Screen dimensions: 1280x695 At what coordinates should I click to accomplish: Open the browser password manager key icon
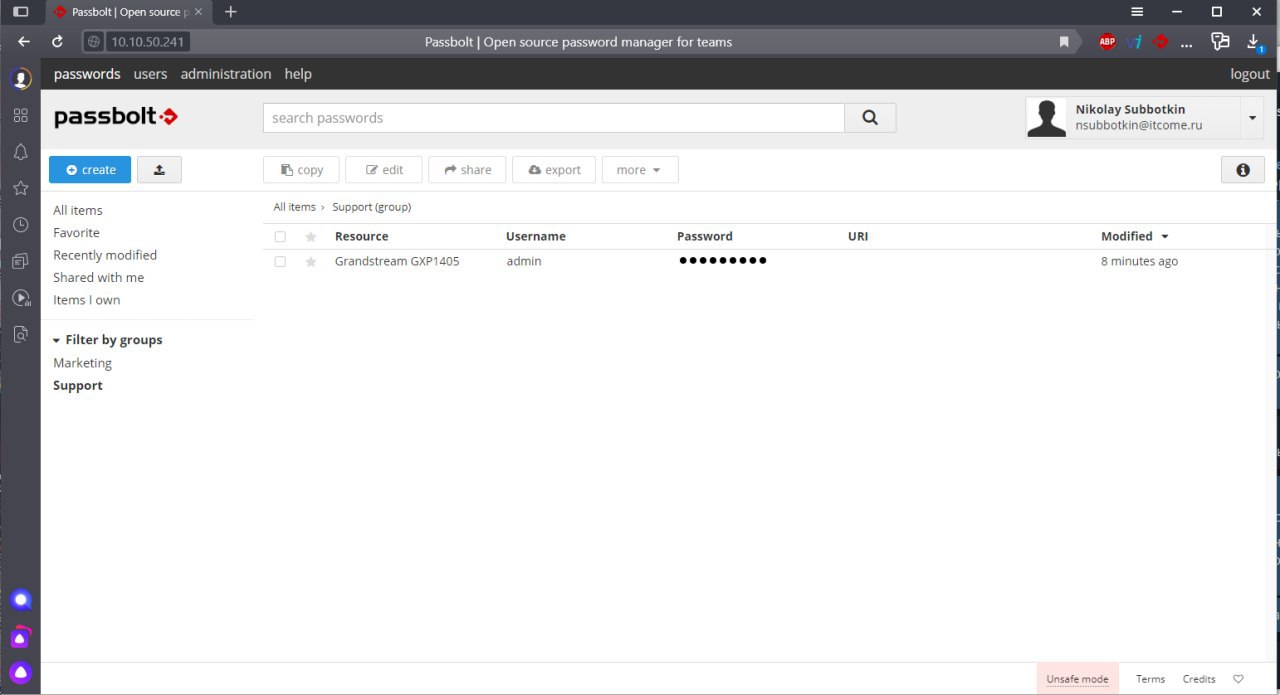pos(1220,42)
